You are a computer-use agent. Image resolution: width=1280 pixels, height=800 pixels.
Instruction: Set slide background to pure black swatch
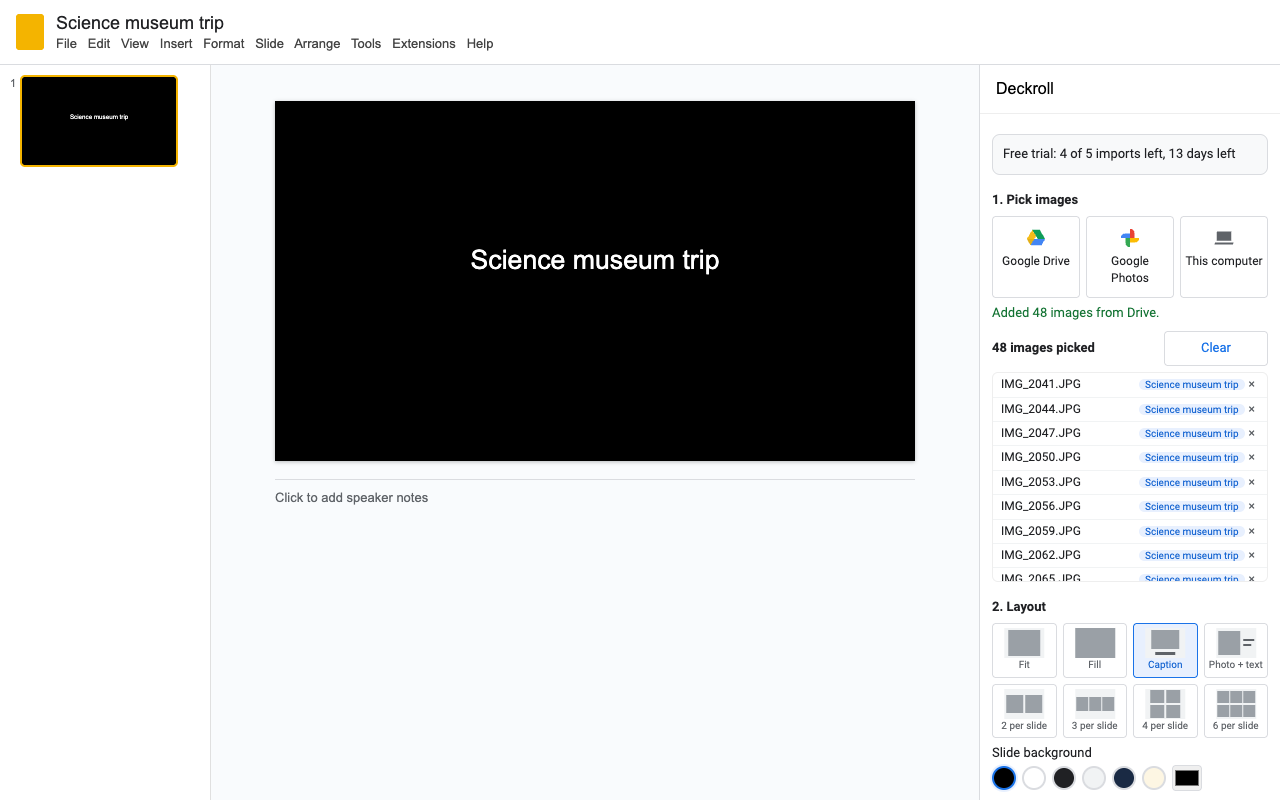(1004, 778)
